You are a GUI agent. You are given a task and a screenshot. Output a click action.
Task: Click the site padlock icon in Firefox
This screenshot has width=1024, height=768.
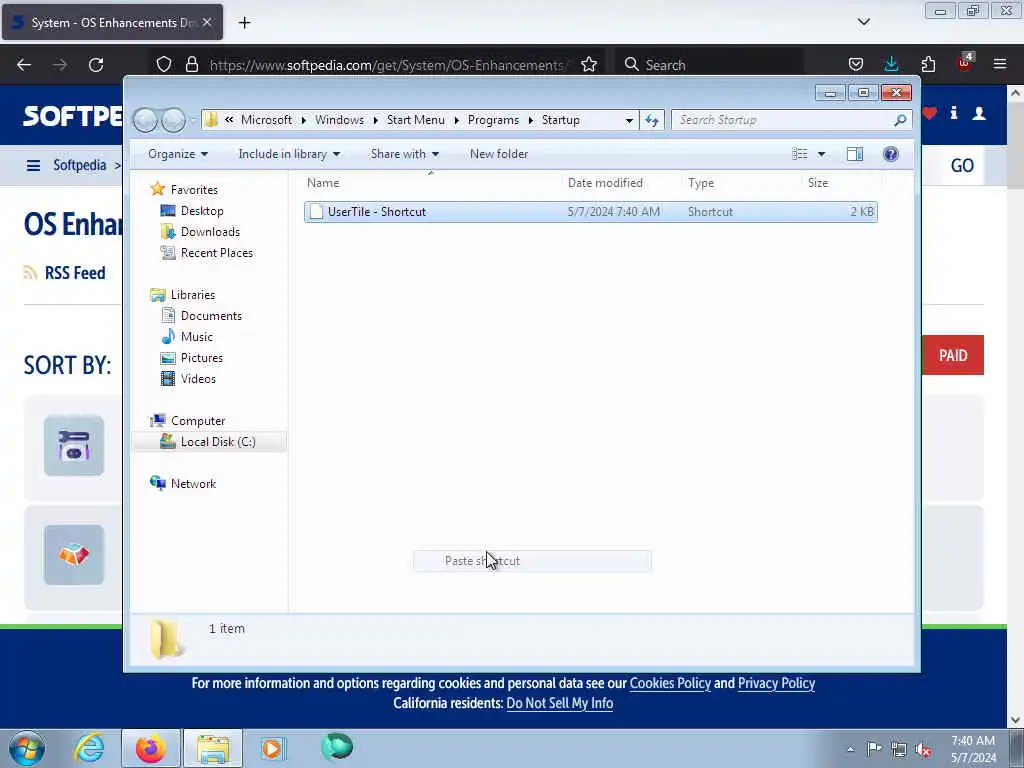point(192,65)
